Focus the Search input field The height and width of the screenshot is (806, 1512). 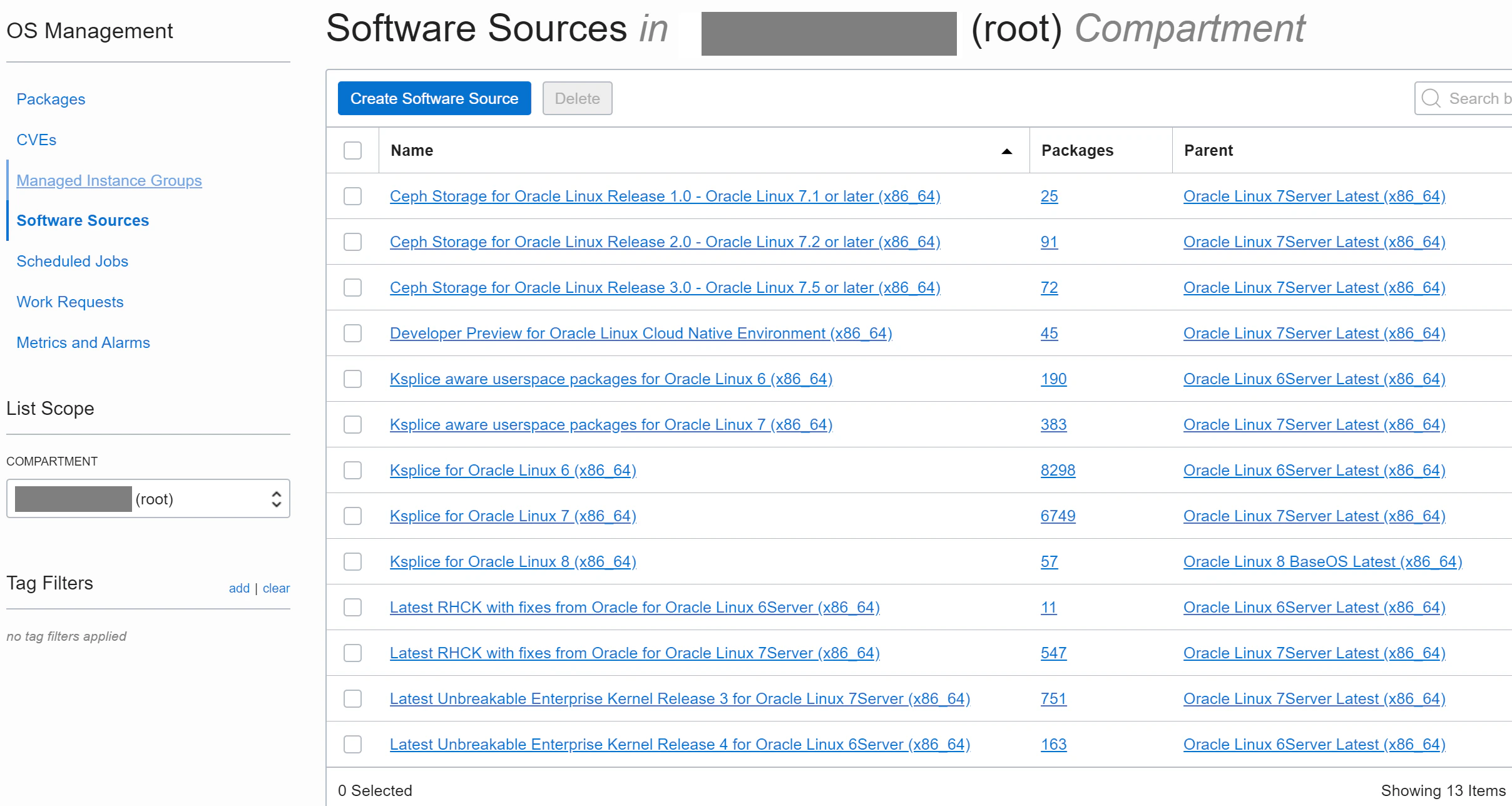[x=1463, y=98]
